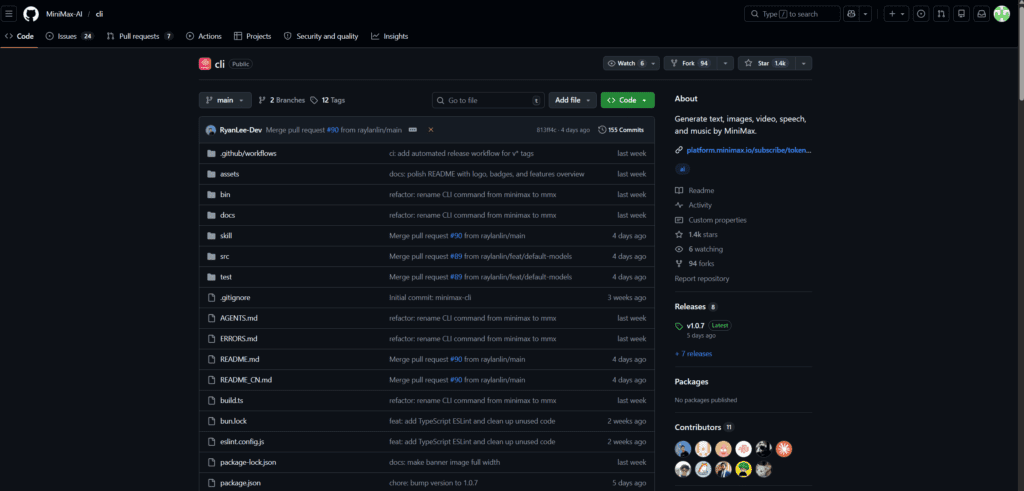Open the repositories icon in the top header
This screenshot has width=1024, height=491.
click(961, 14)
